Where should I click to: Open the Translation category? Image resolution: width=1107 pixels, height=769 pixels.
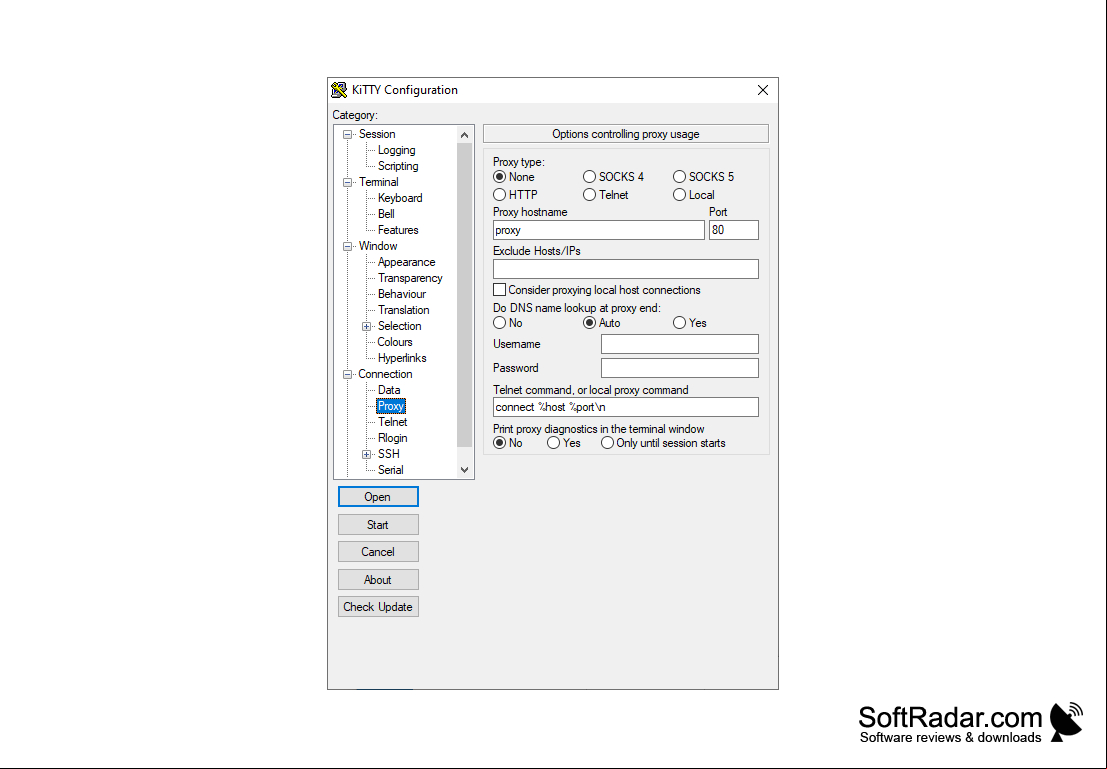[x=403, y=310]
